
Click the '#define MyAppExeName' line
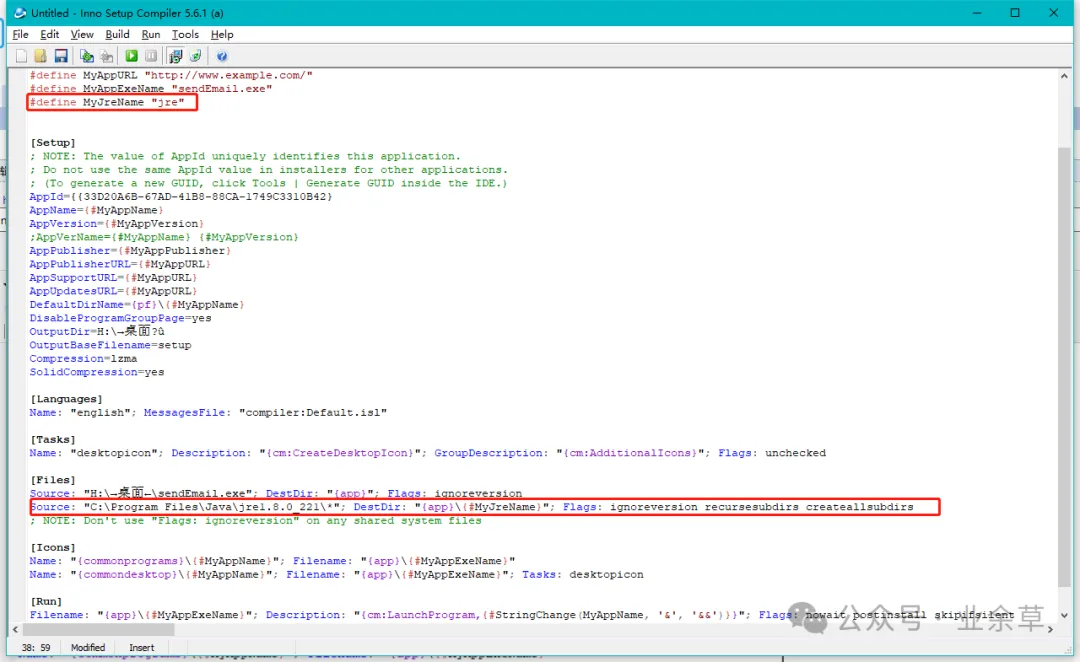tap(151, 89)
